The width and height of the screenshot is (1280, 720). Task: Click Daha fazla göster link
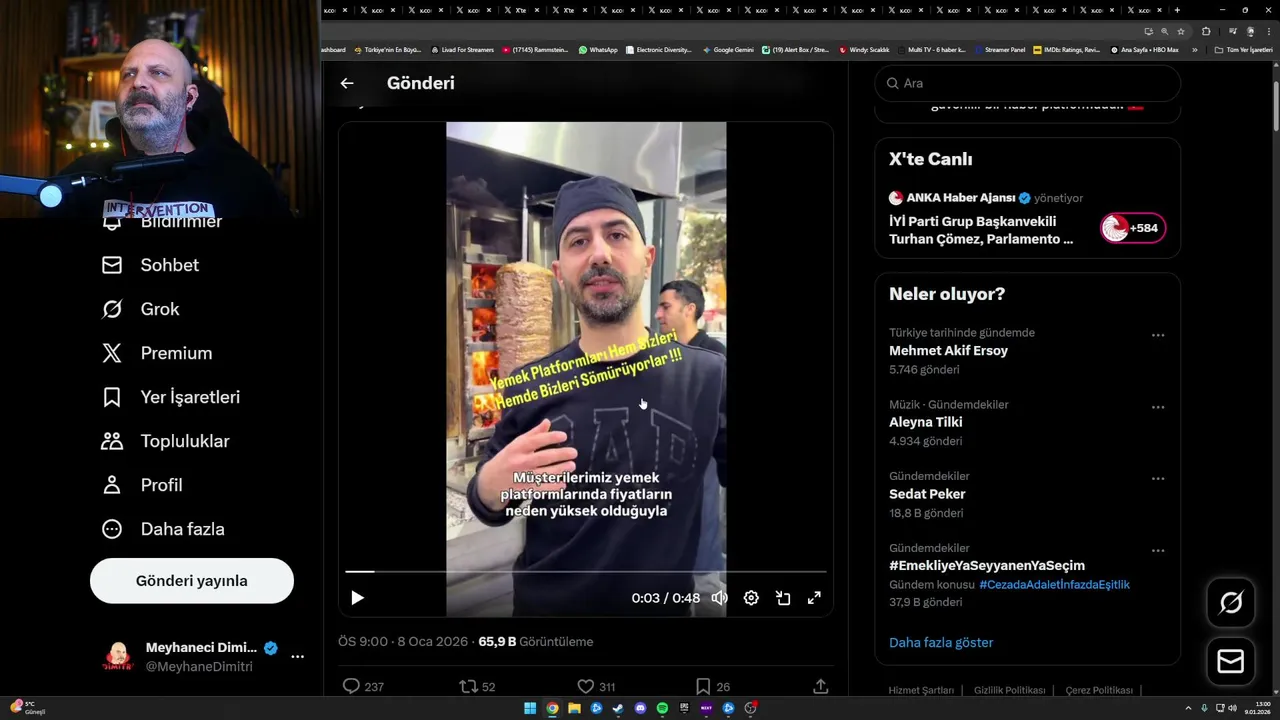[x=941, y=642]
